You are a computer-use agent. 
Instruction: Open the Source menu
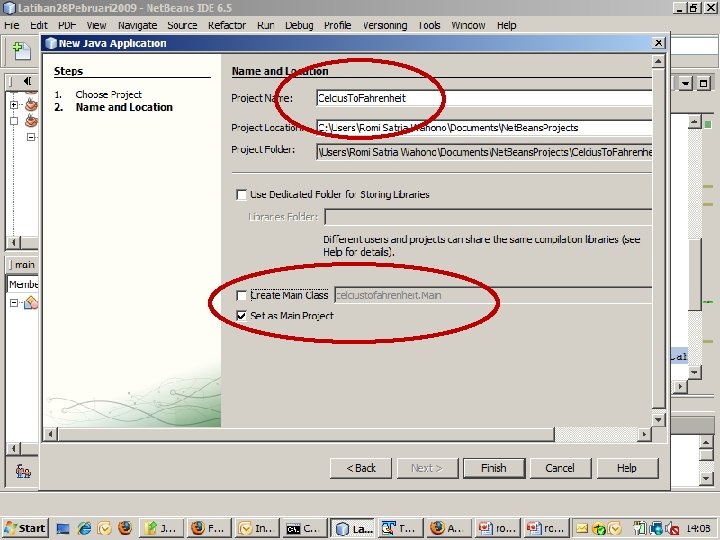(x=182, y=25)
